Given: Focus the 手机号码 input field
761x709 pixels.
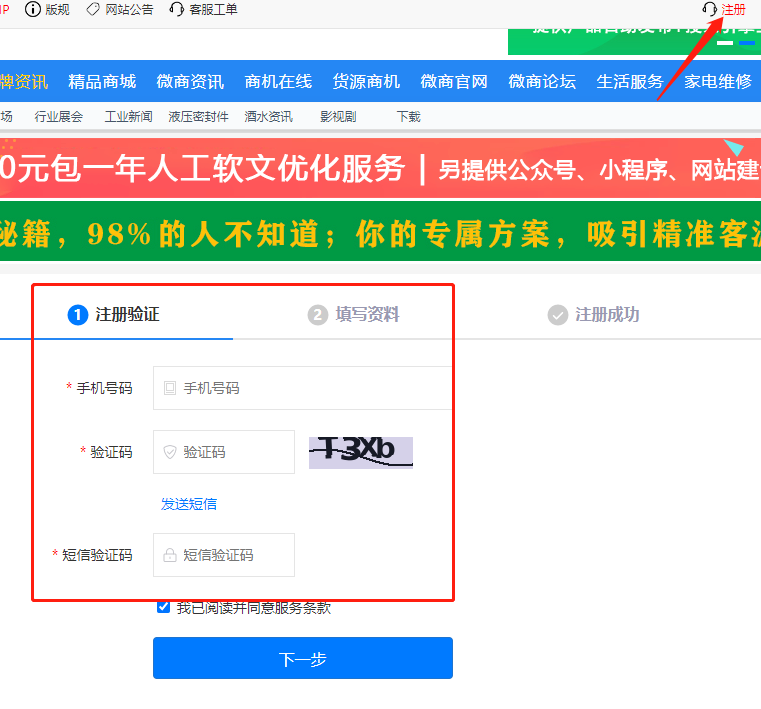Looking at the screenshot, I should coord(302,388).
